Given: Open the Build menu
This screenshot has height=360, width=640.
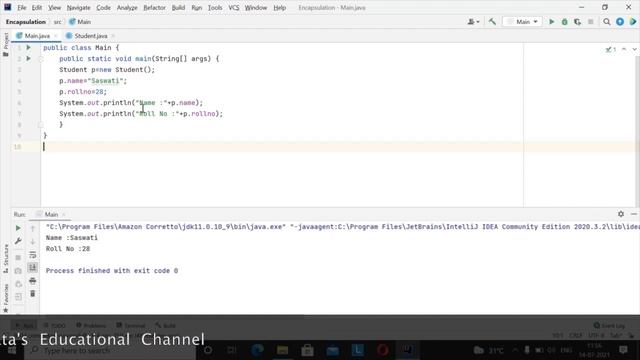Looking at the screenshot, I should click(178, 8).
